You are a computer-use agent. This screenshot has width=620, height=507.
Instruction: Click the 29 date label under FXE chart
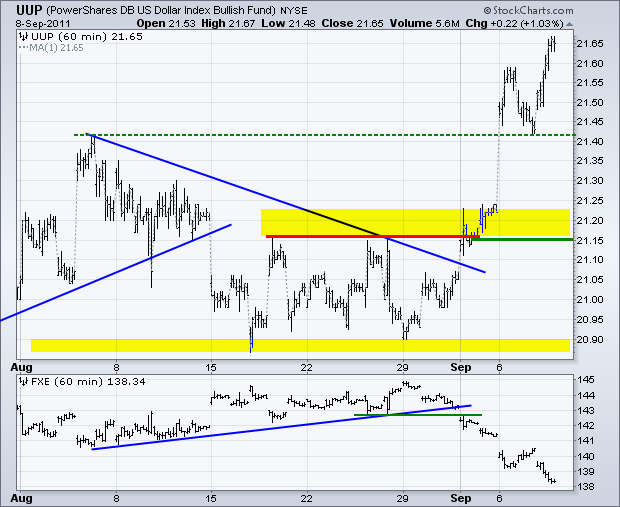(x=403, y=499)
